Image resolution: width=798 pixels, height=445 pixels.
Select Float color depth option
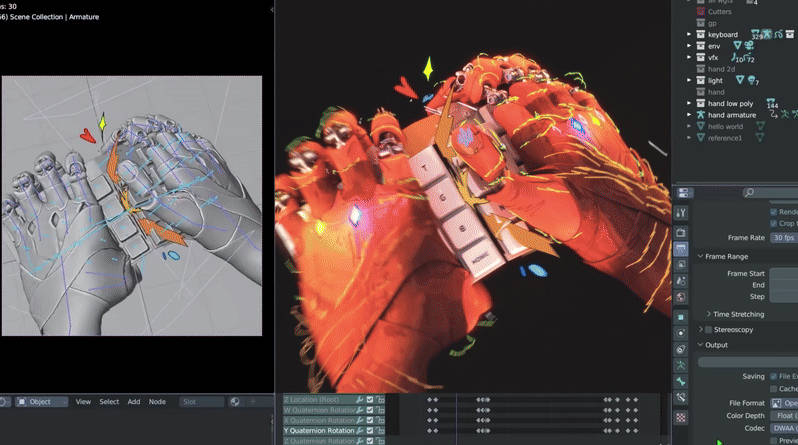pyautogui.click(x=784, y=416)
